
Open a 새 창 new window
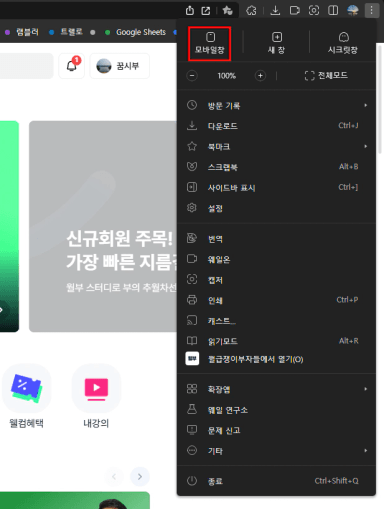click(x=276, y=44)
